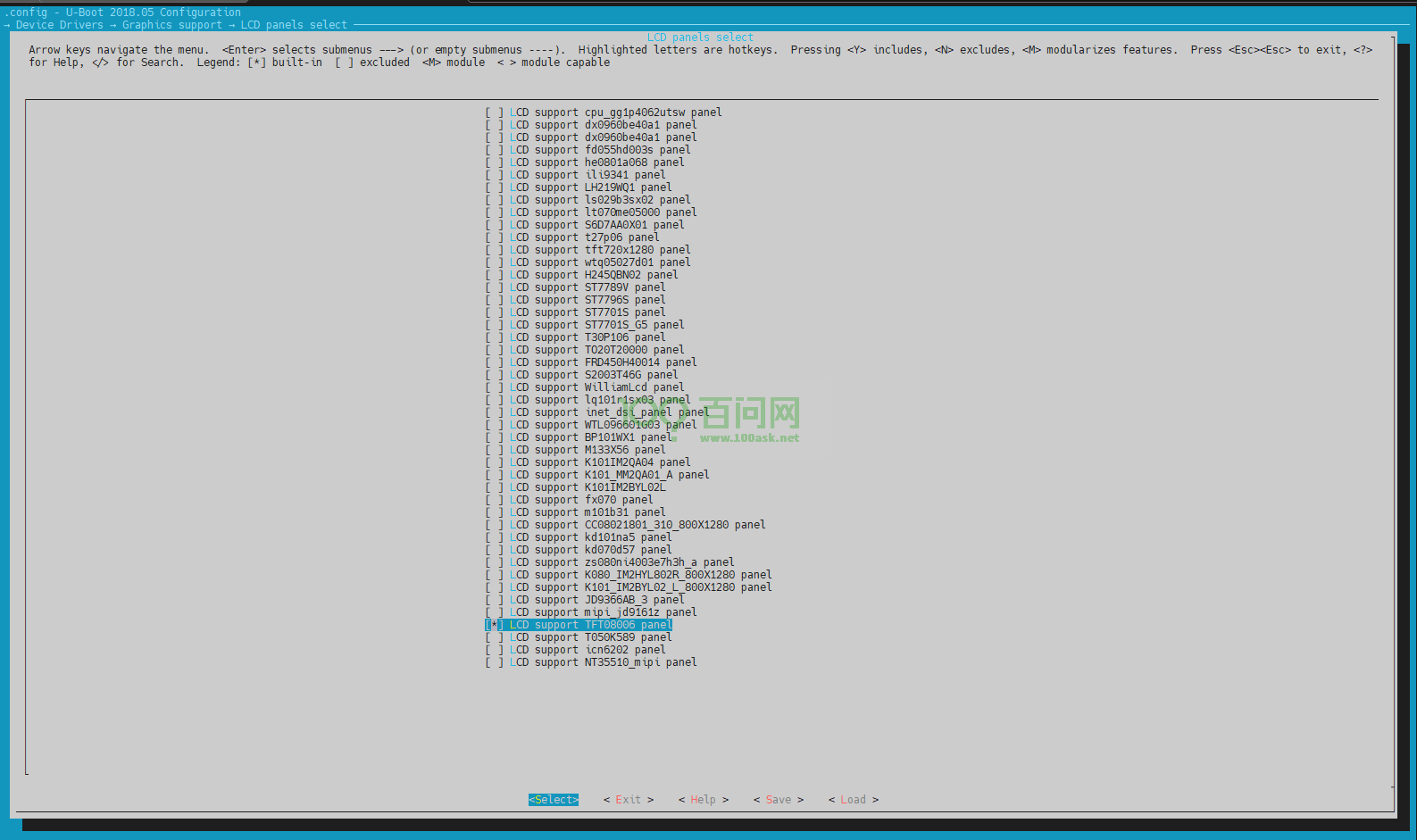Toggle the ST7789V panel checkbox
The width and height of the screenshot is (1417, 840).
[x=494, y=287]
